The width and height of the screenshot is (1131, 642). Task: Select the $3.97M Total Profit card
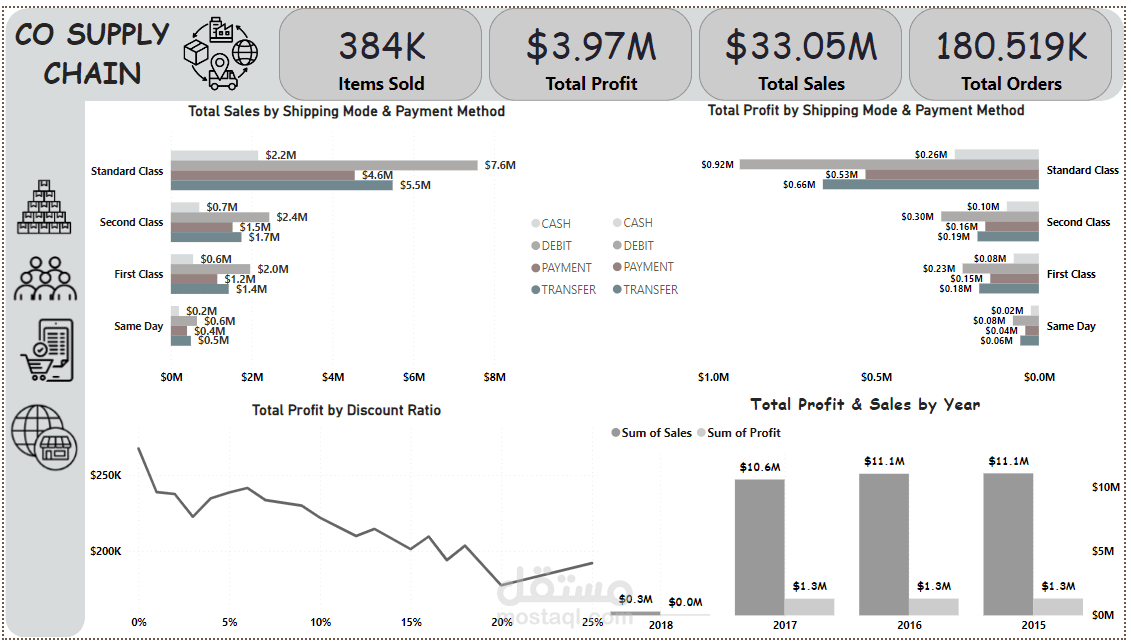pyautogui.click(x=591, y=55)
